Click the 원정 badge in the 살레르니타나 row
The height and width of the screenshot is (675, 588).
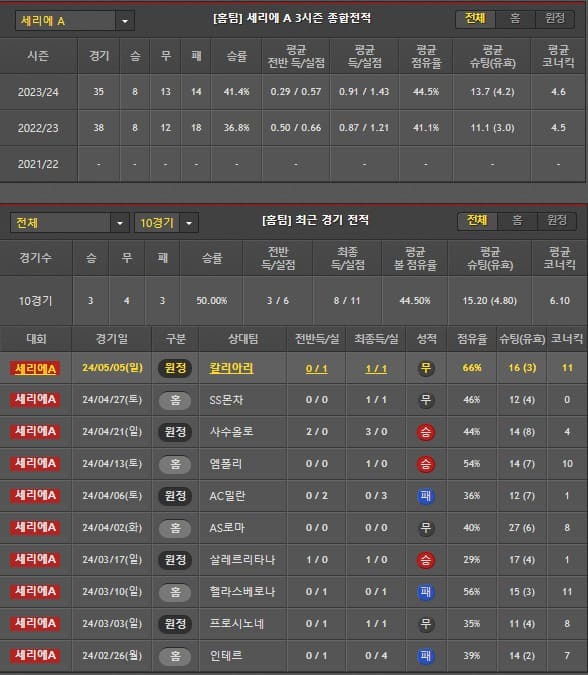[175, 560]
